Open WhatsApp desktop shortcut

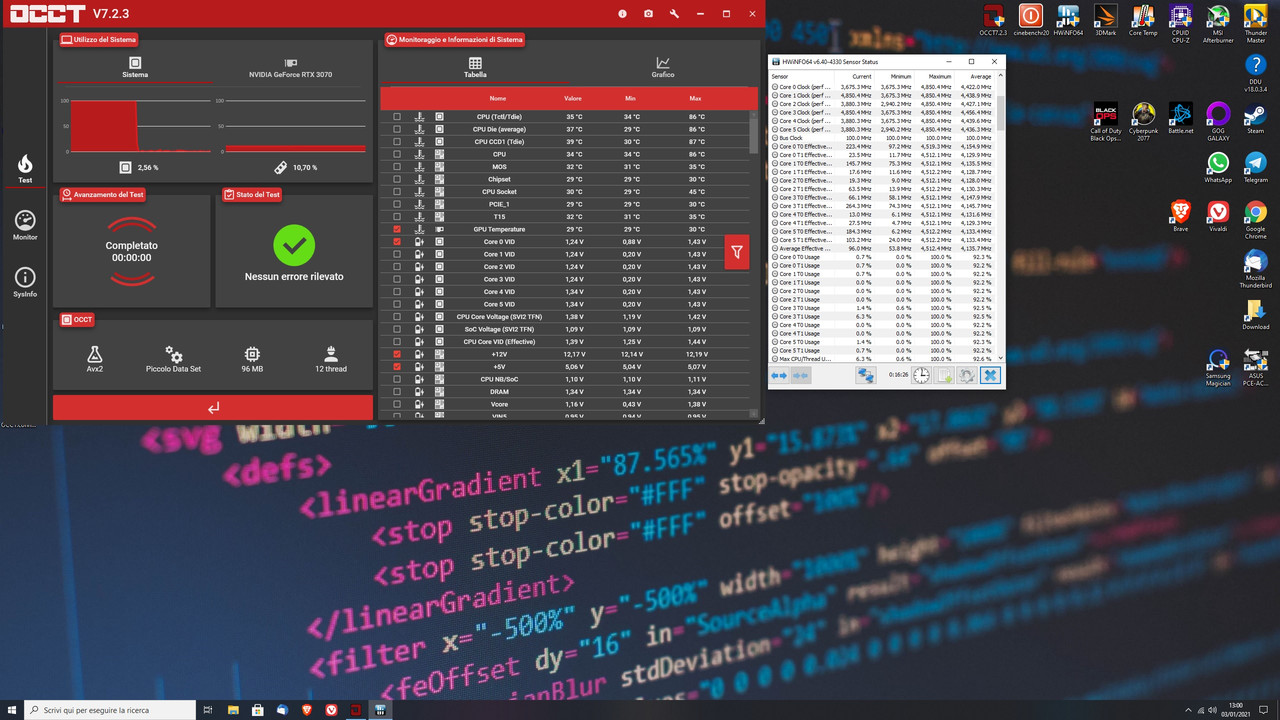coord(1218,167)
